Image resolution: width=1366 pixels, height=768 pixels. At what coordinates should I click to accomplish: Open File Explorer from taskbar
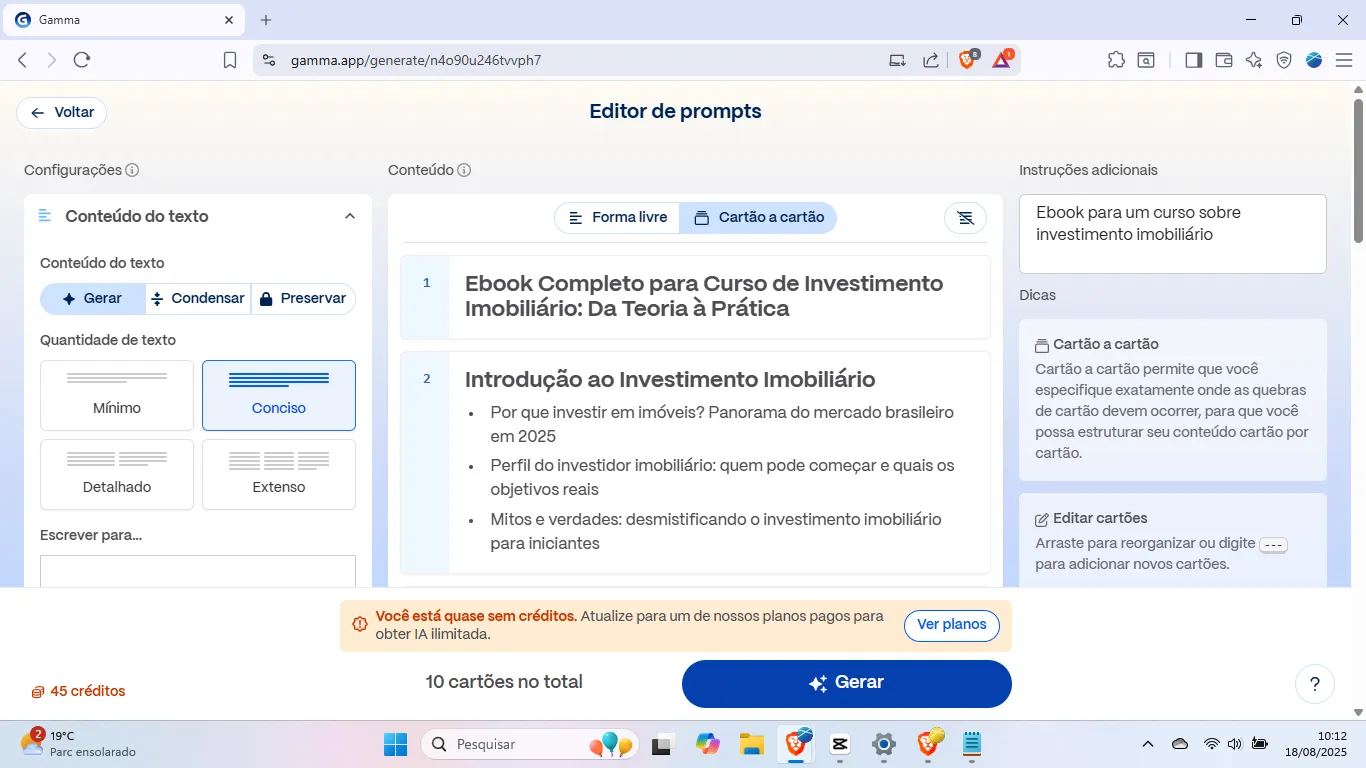(x=752, y=744)
